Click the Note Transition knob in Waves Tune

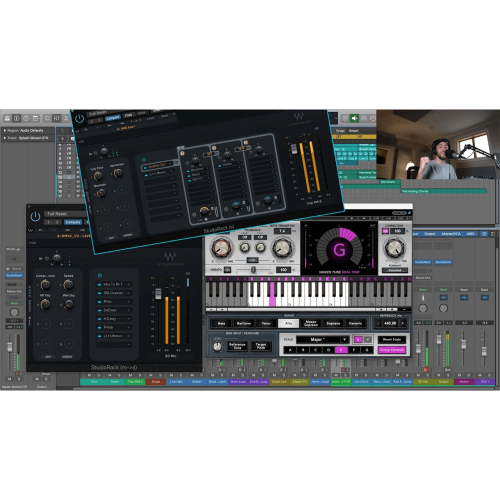click(282, 248)
